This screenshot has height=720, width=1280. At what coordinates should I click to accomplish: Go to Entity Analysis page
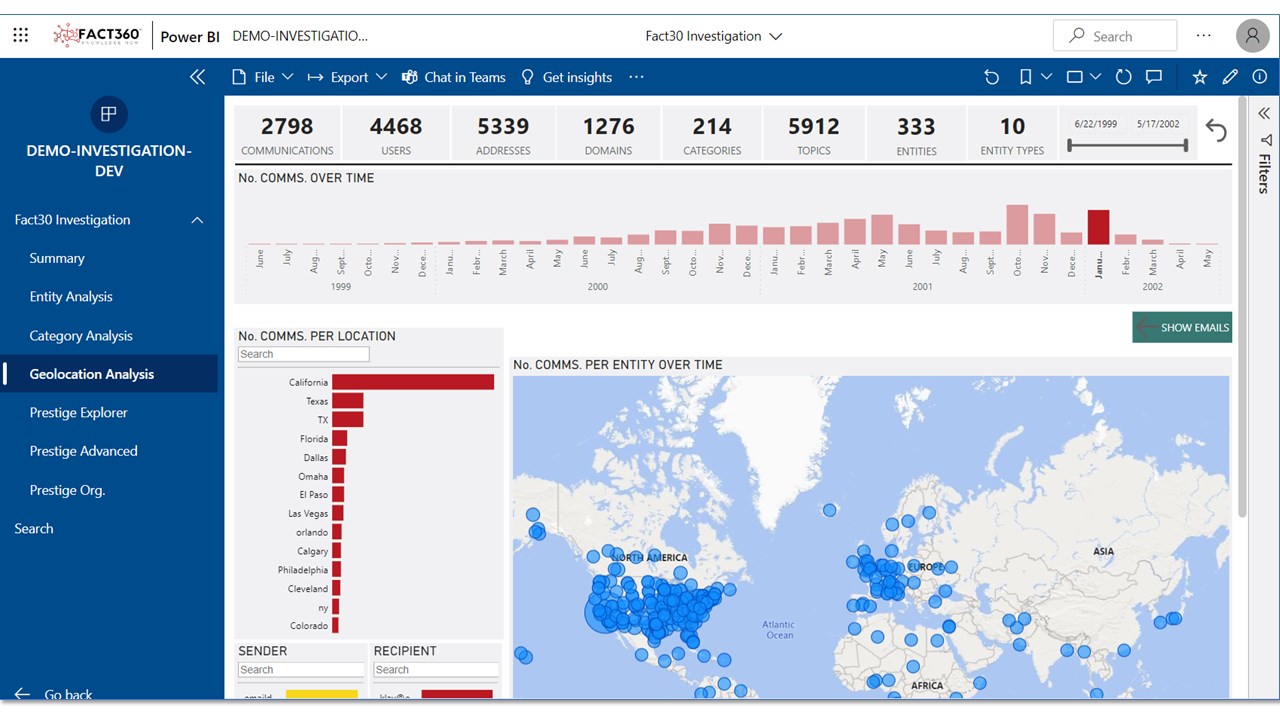pyautogui.click(x=71, y=297)
